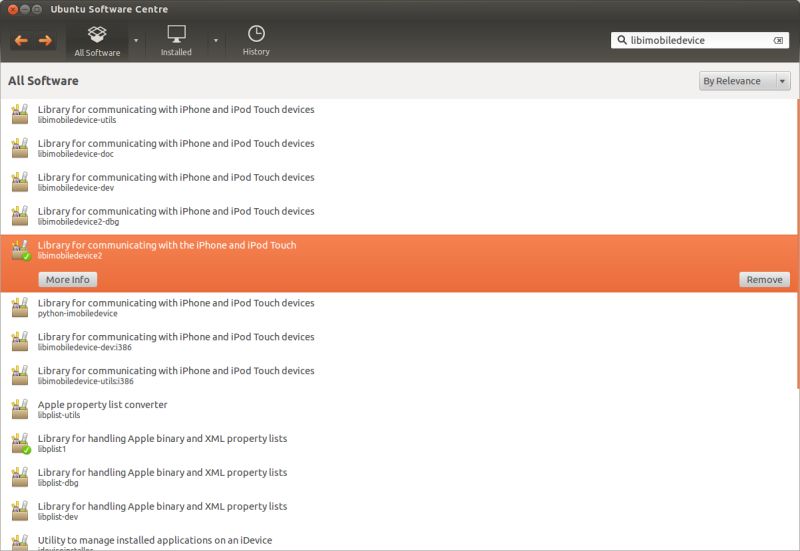This screenshot has width=800, height=551.
Task: Select the libimobiledevice-doc package icon
Action: pyautogui.click(x=20, y=148)
